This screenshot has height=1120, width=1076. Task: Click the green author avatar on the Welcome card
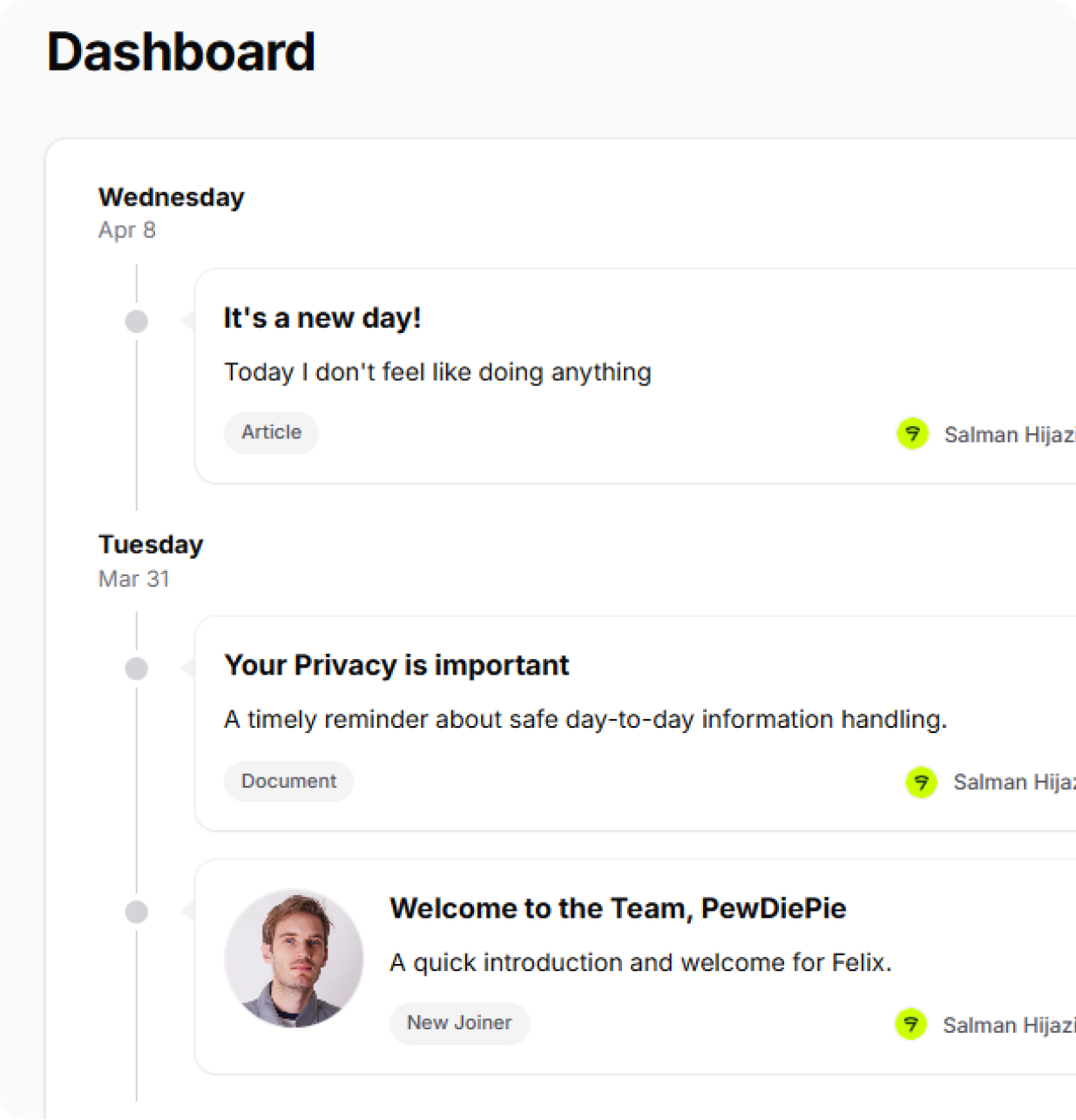coord(910,1024)
